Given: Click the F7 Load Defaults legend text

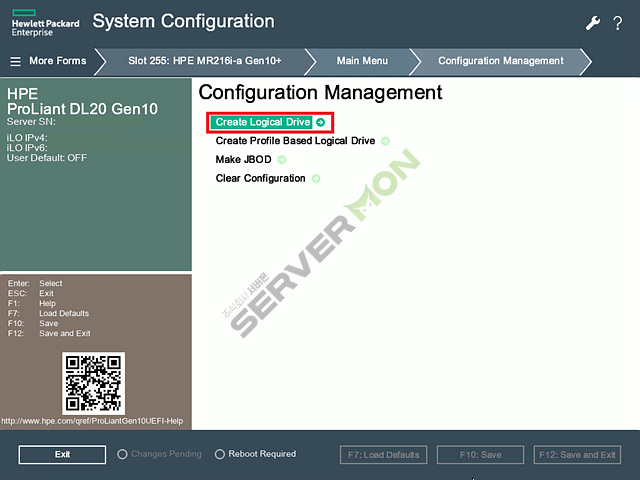Looking at the screenshot, I should click(x=48, y=313).
